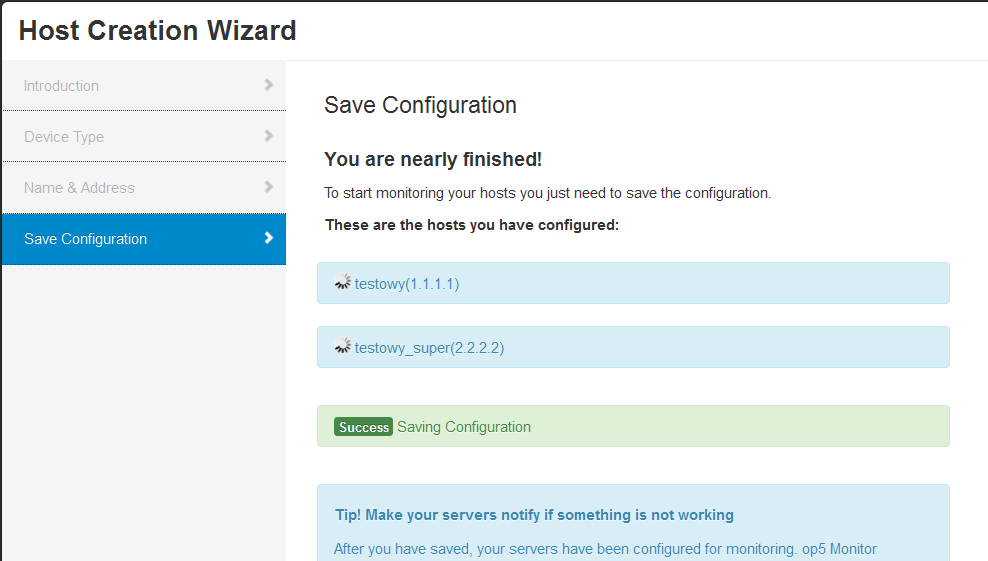Click the loading spinner beside testowy_super(2.2.2.2)
988x561 pixels.
pos(343,347)
